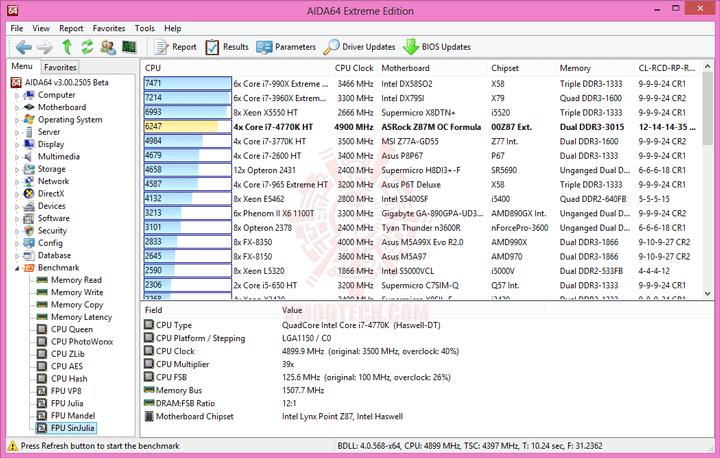Expand the Computer tree node arrow
720x458 pixels.
[x=17, y=96]
